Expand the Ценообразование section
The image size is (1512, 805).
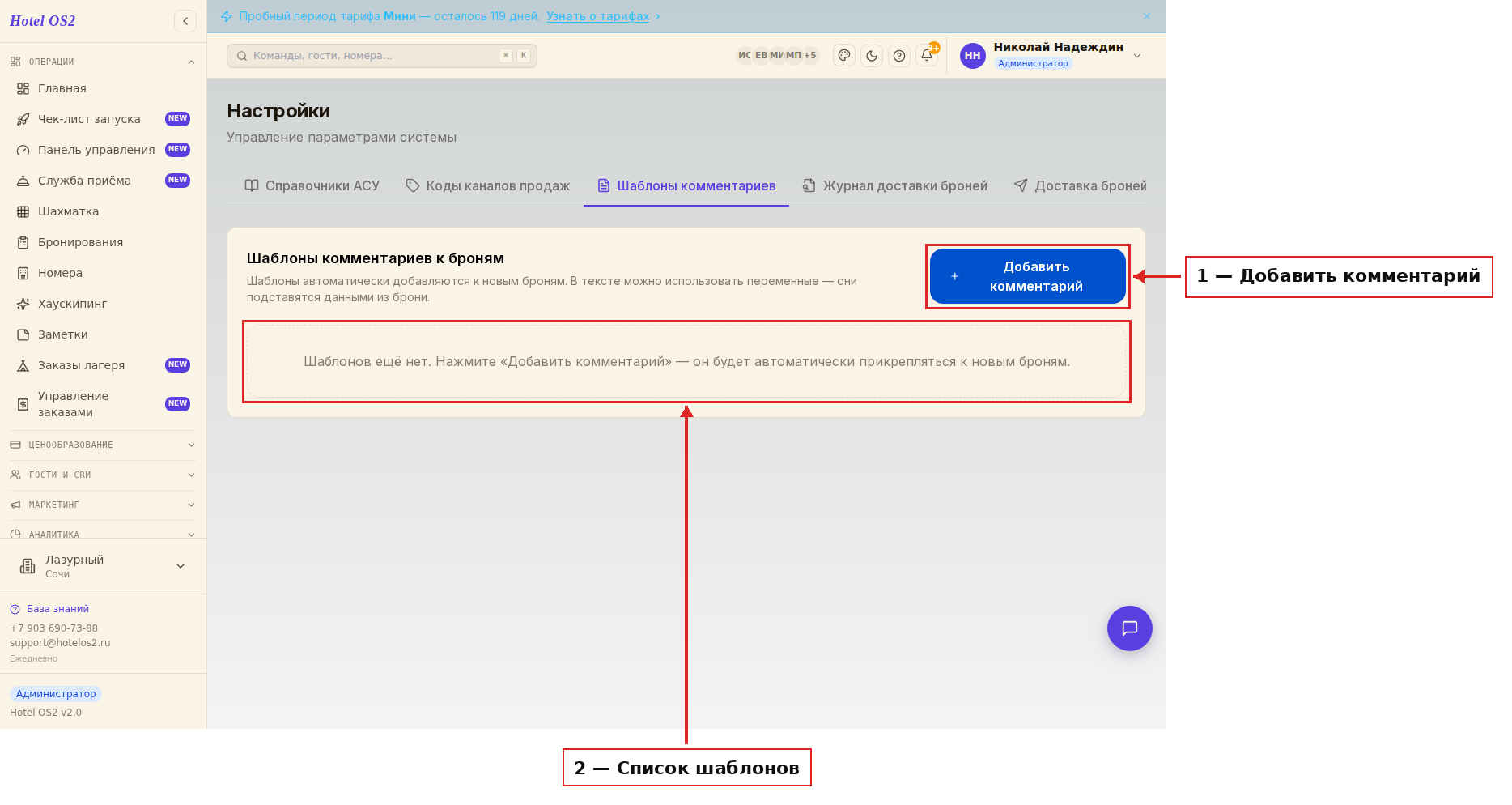103,445
